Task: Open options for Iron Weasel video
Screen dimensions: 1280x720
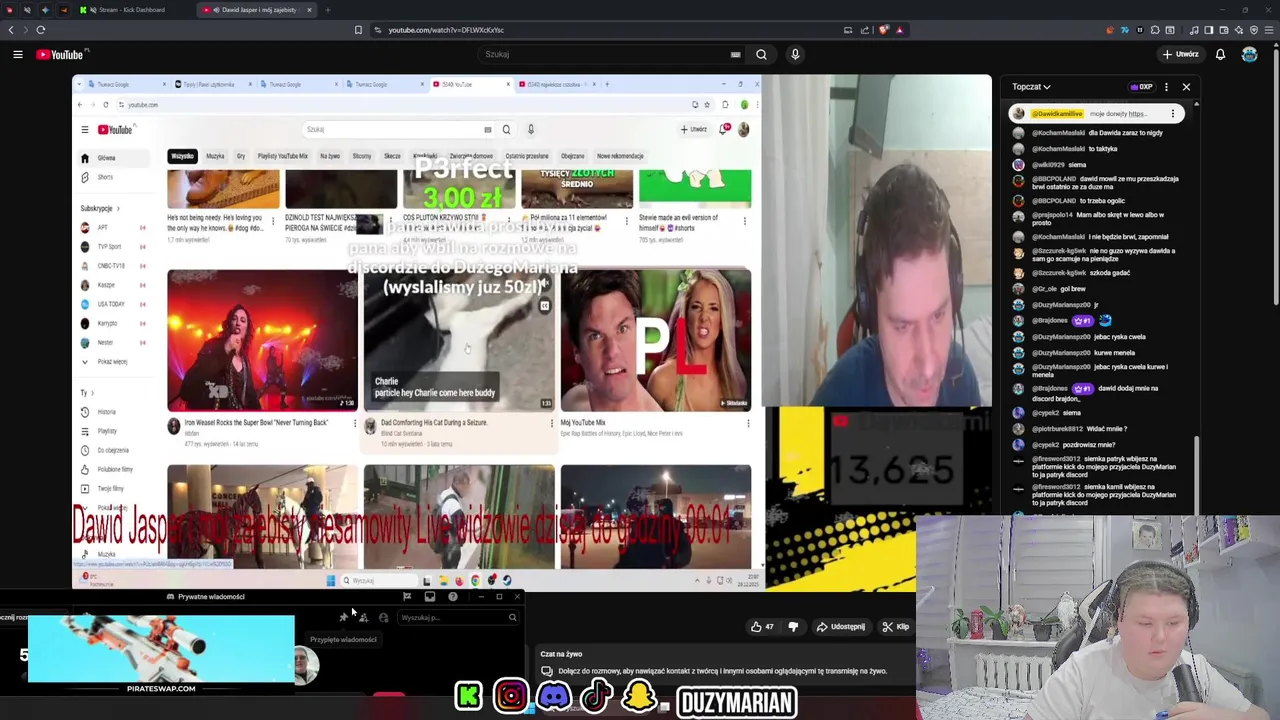Action: [354, 423]
